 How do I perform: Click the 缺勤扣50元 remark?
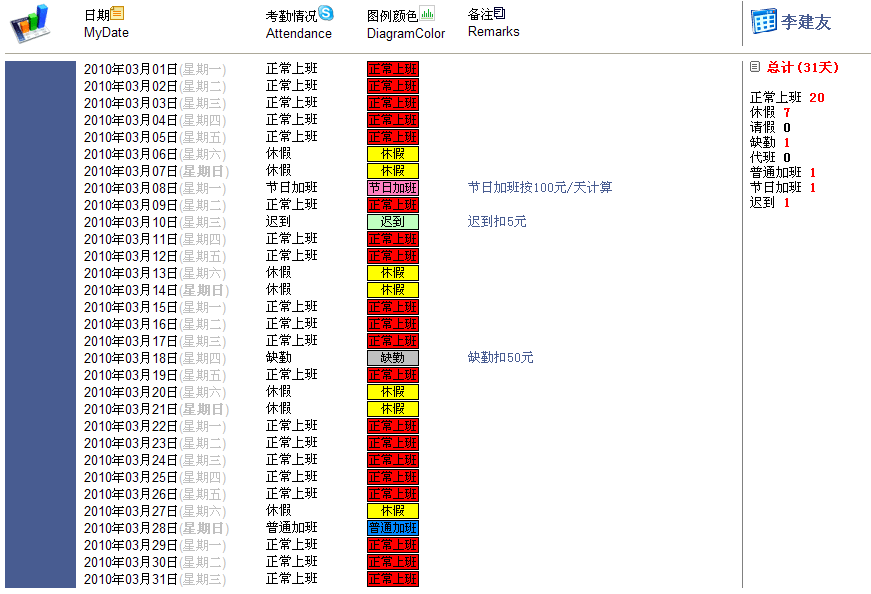(x=500, y=357)
